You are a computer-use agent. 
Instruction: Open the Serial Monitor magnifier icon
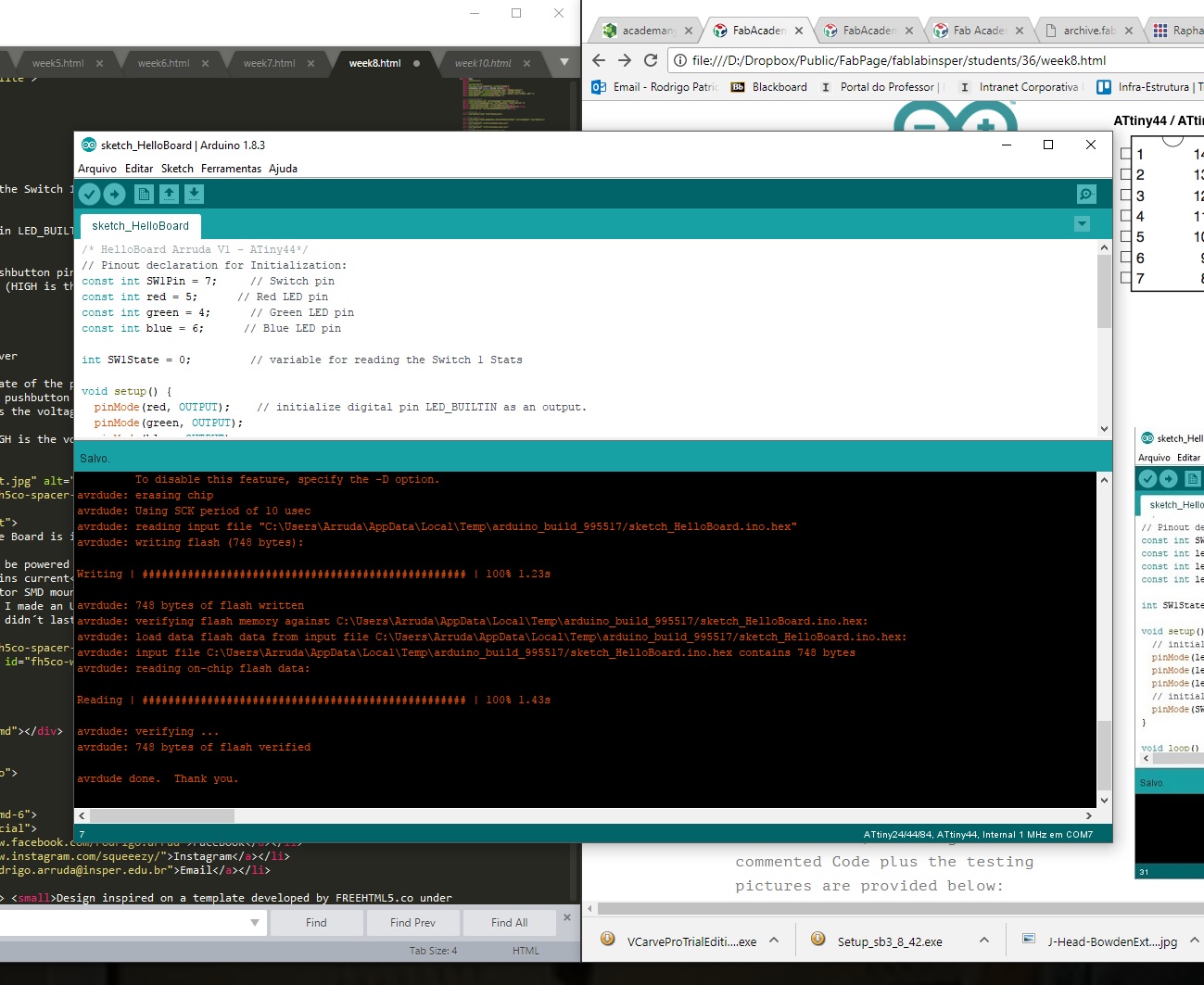[1086, 194]
